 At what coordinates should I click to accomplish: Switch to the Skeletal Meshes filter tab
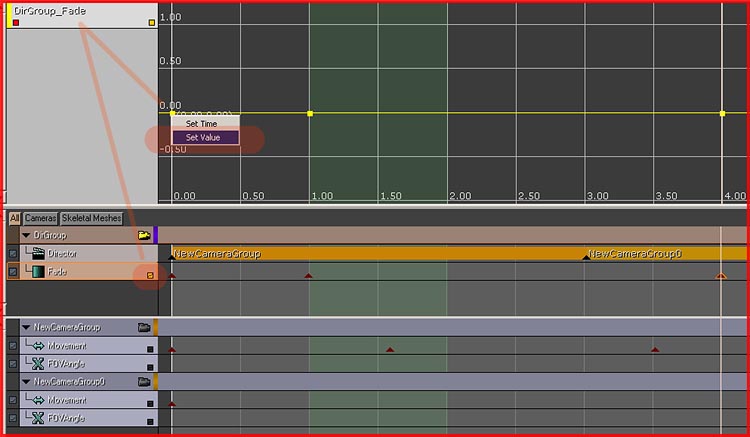click(91, 218)
